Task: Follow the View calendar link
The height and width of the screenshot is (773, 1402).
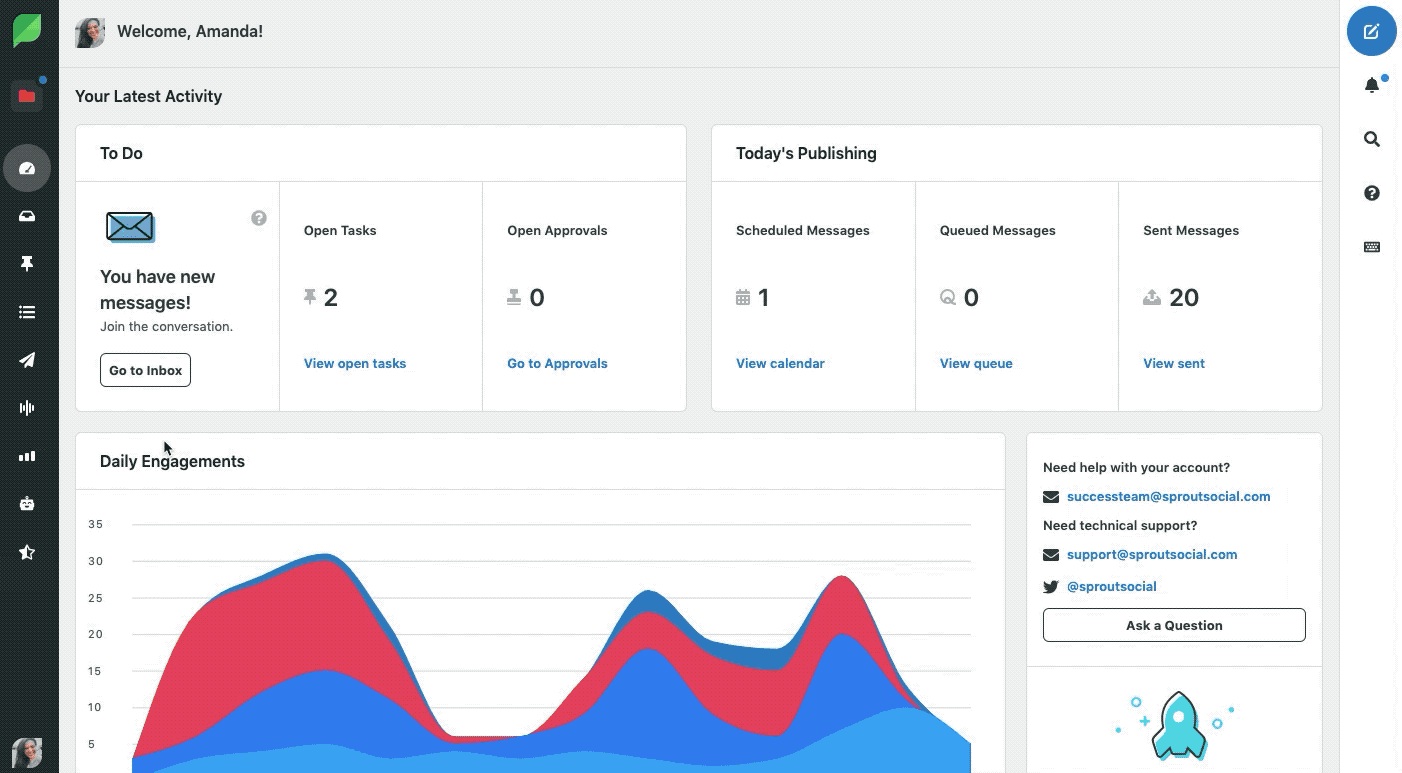Action: (780, 364)
